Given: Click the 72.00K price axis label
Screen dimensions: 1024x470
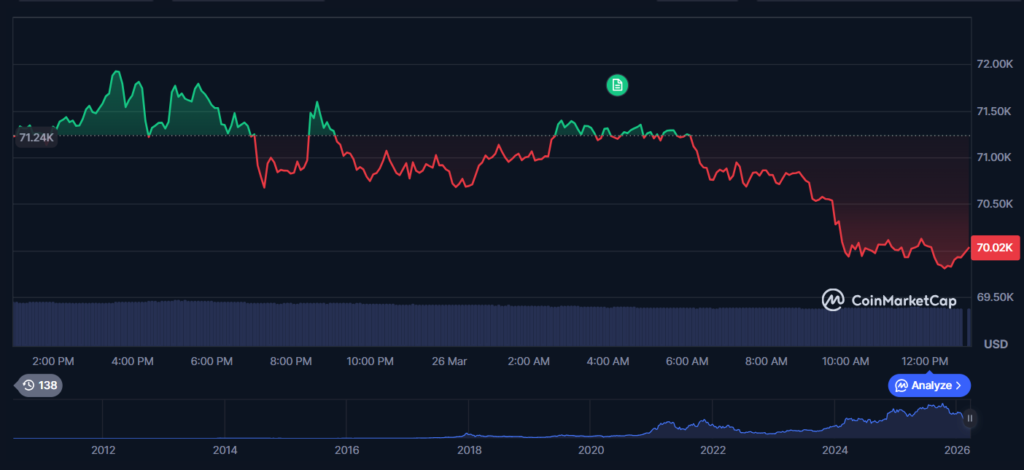Looking at the screenshot, I should pyautogui.click(x=995, y=64).
